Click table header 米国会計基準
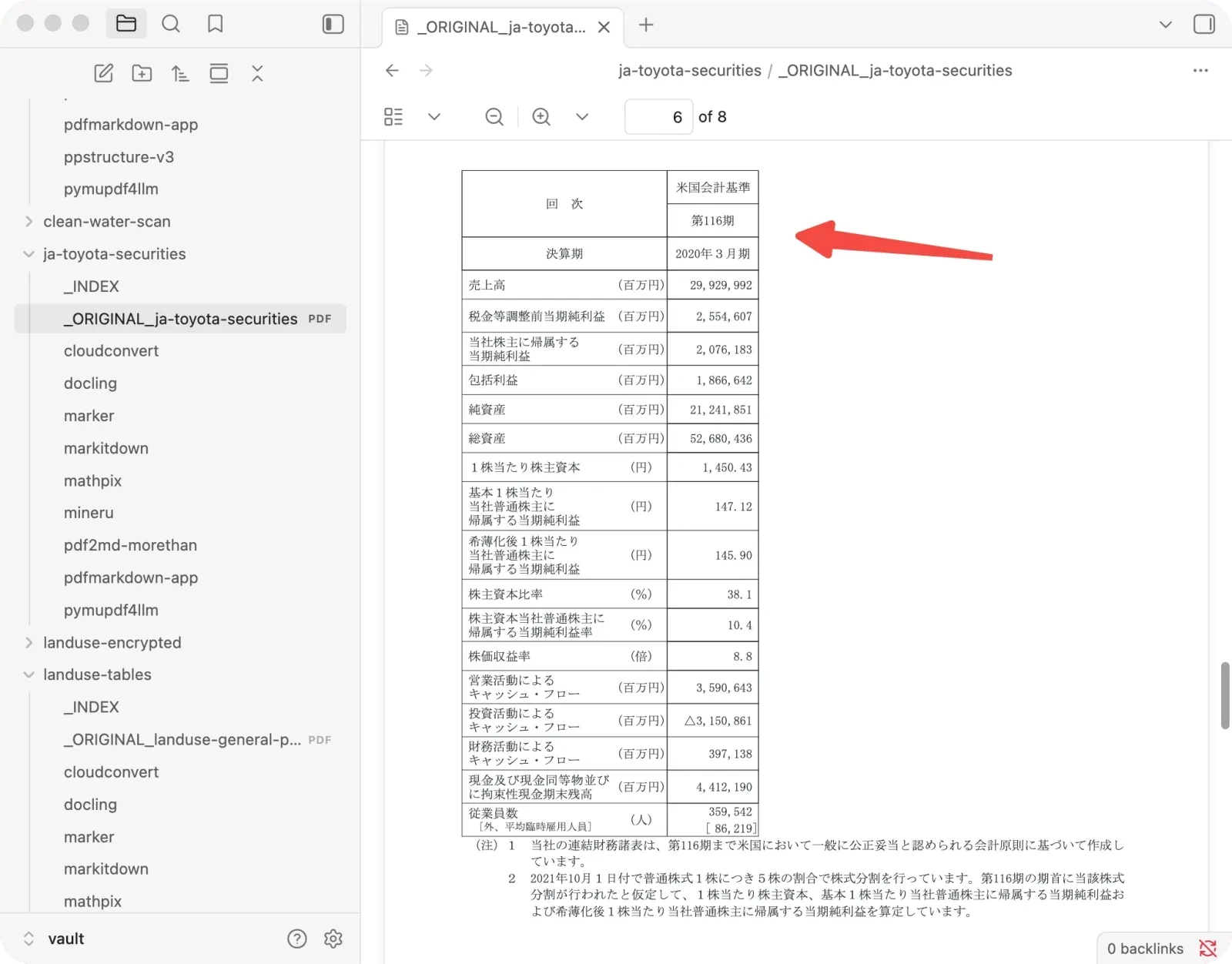The image size is (1232, 964). [x=713, y=187]
